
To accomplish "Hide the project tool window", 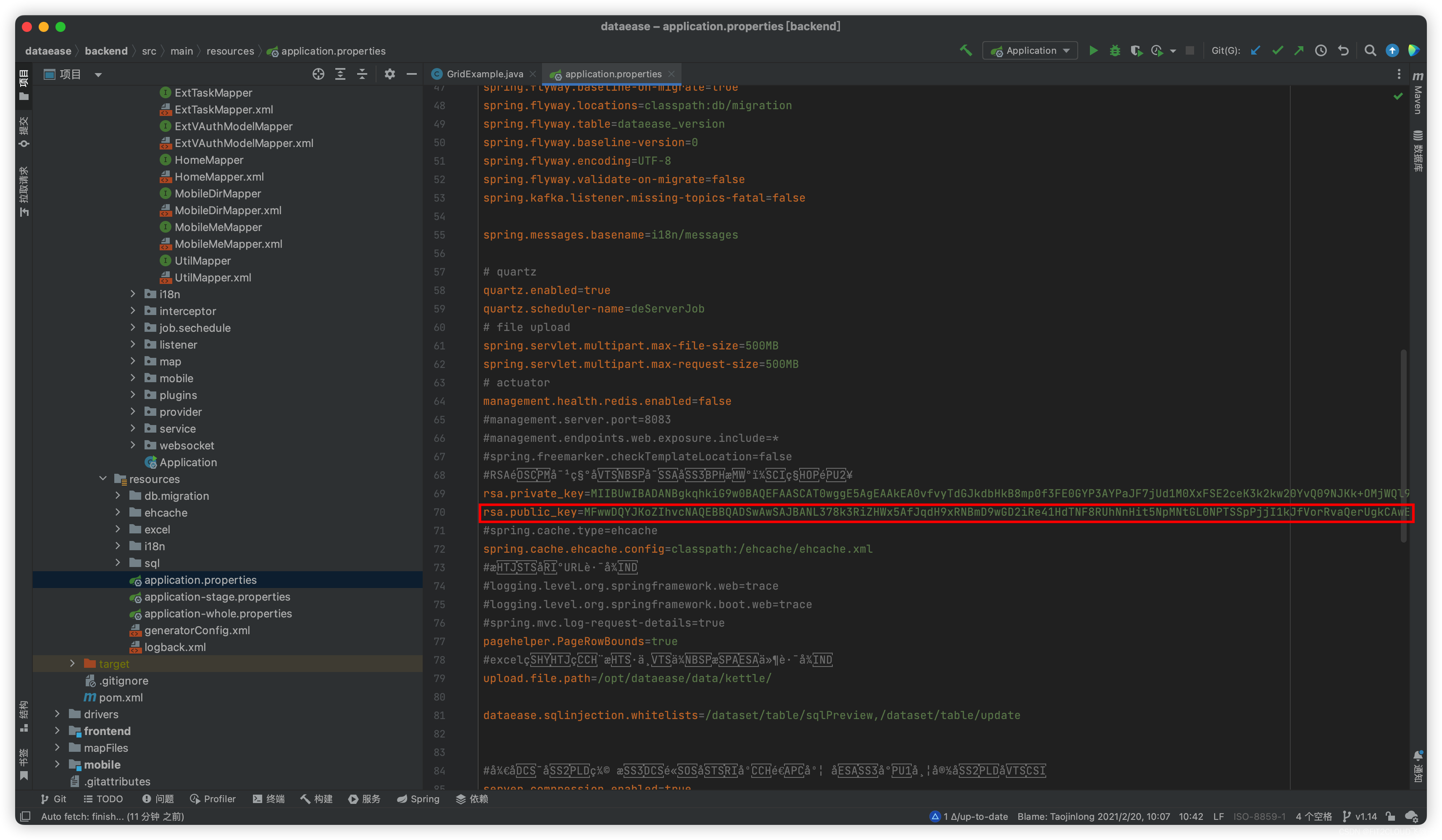I will point(411,74).
